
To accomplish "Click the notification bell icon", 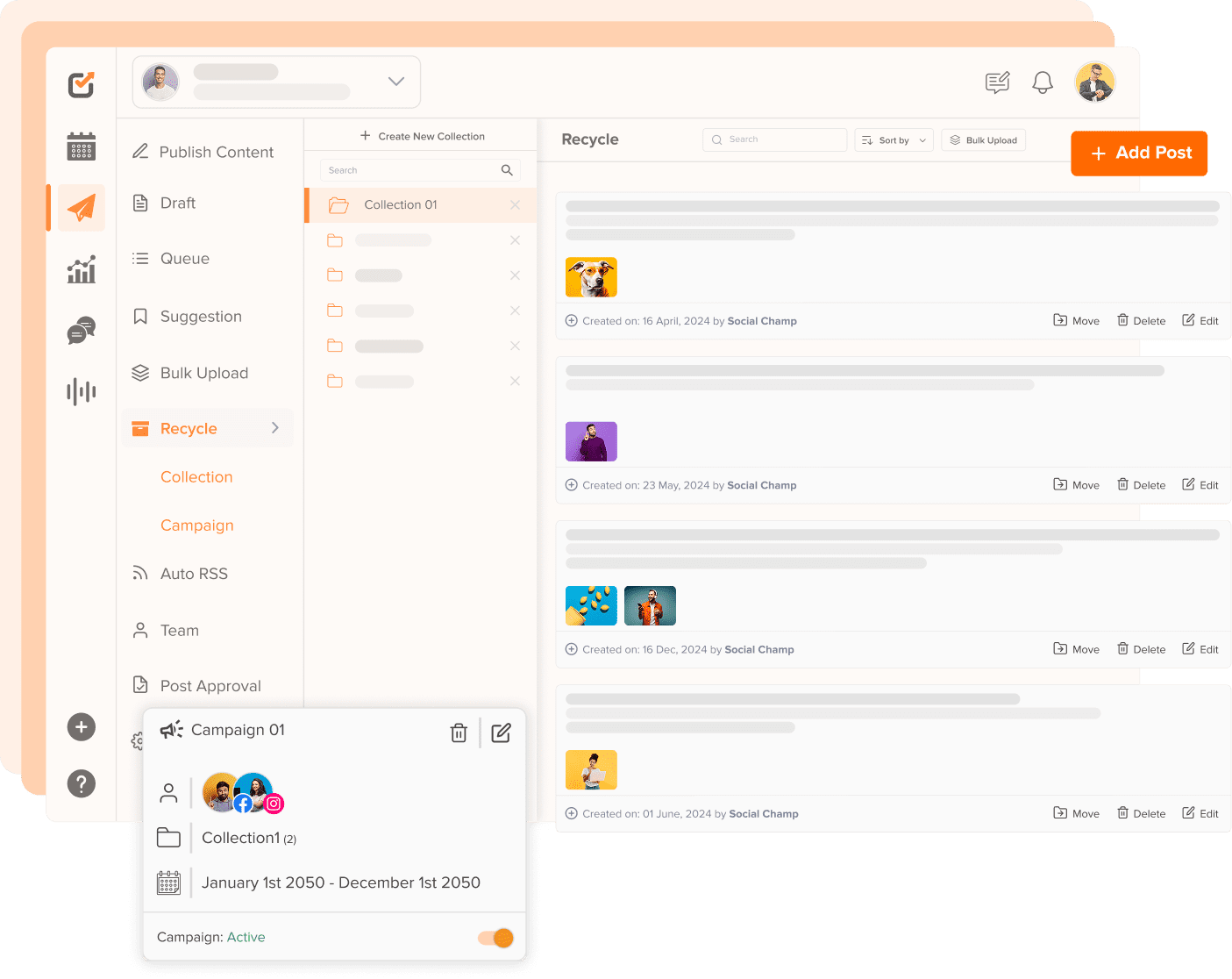I will (1042, 83).
